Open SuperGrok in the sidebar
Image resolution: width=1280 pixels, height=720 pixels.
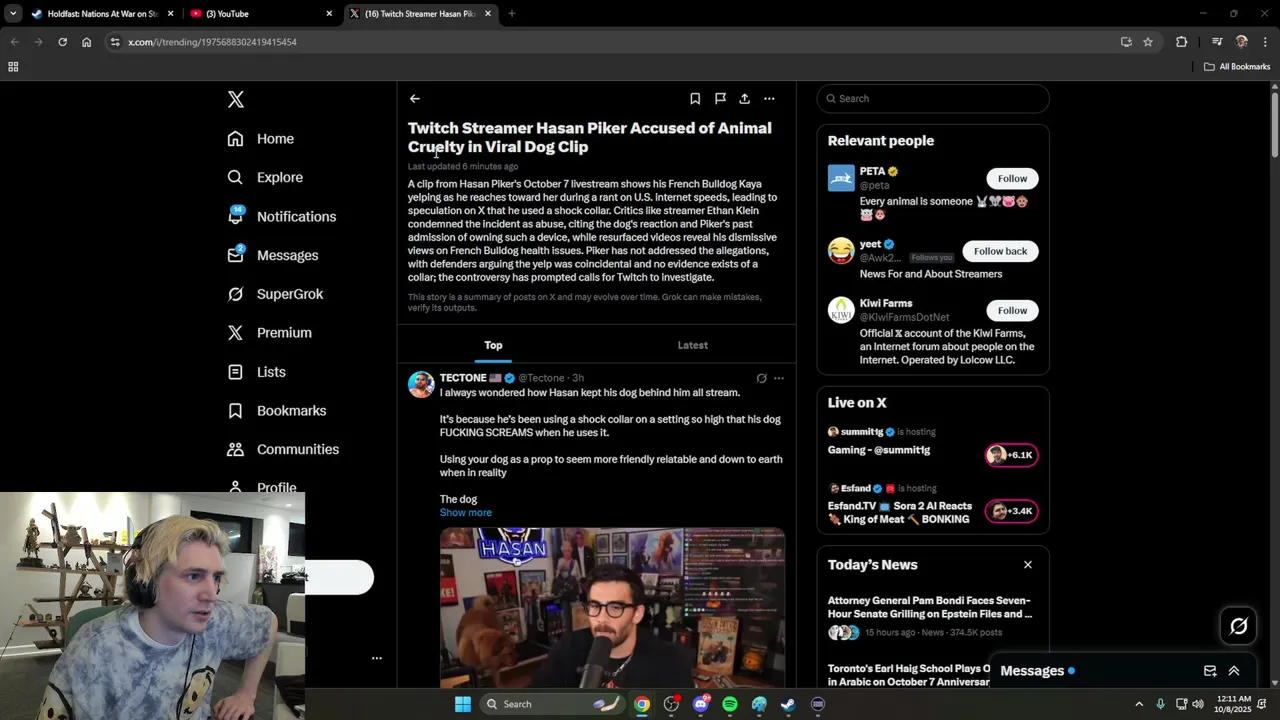coord(275,294)
